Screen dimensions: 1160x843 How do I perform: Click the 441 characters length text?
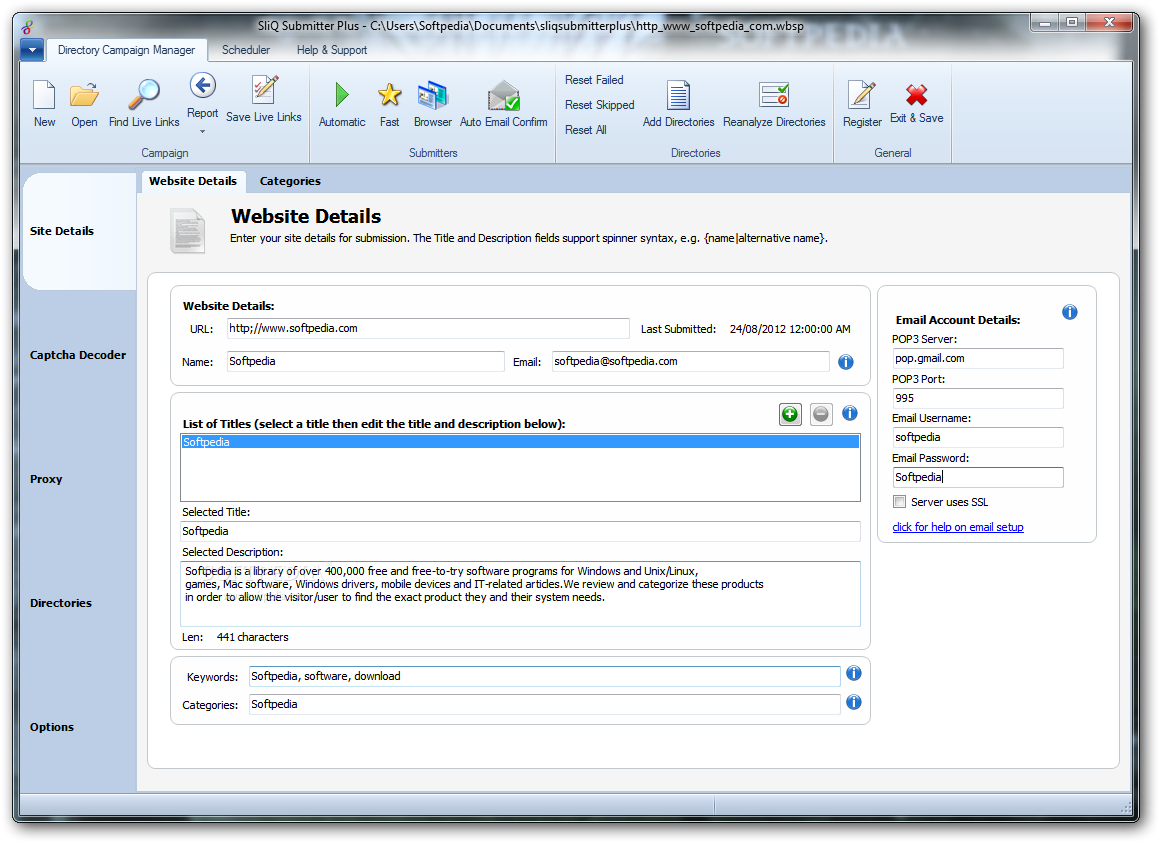(252, 637)
